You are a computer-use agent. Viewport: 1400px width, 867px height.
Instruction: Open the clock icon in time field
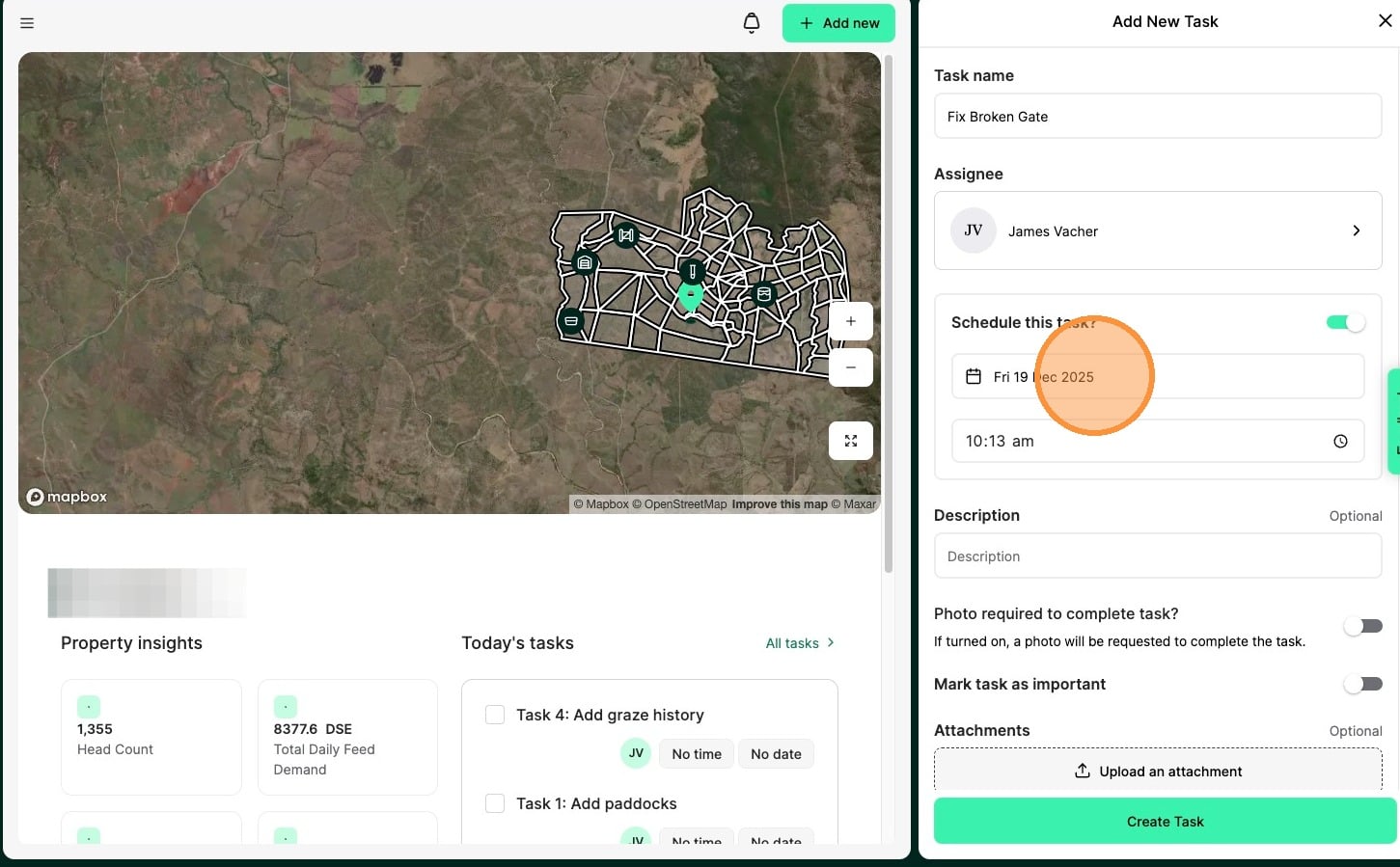(x=1340, y=441)
